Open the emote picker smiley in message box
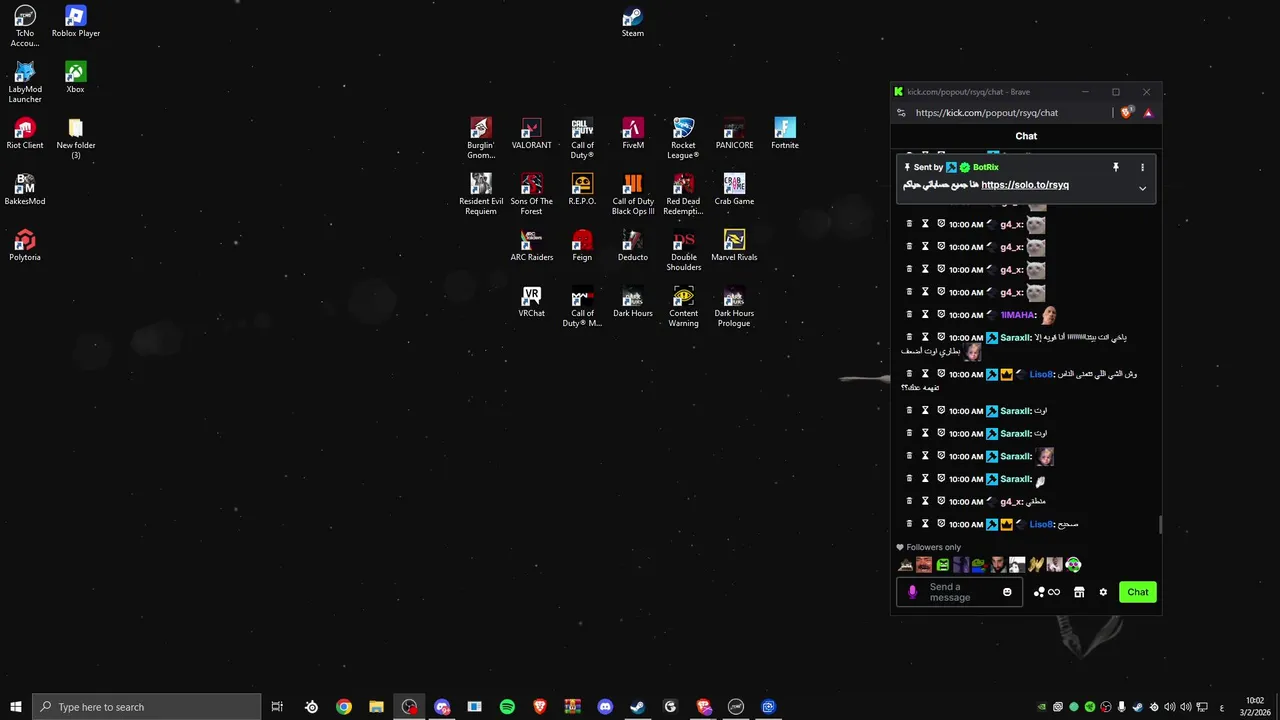 1007,592
